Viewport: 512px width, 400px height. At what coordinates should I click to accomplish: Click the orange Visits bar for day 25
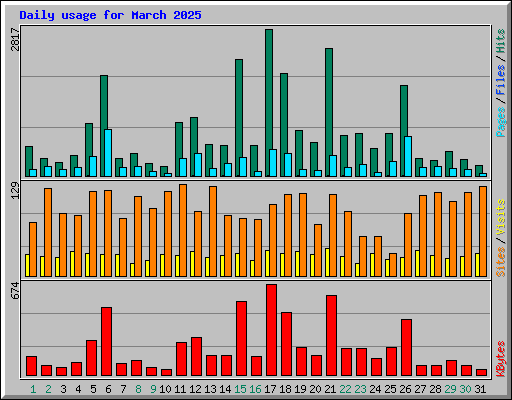click(x=393, y=265)
